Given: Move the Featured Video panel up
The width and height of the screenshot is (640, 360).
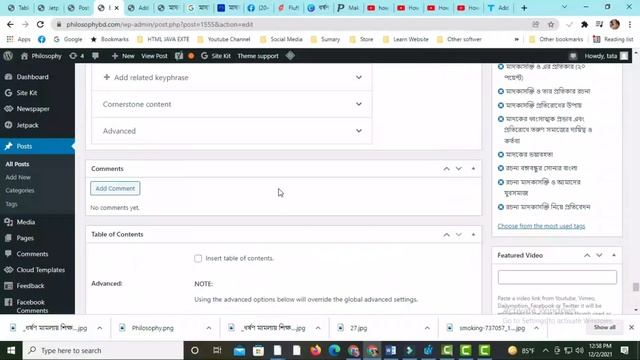Looking at the screenshot, I should pos(587,255).
